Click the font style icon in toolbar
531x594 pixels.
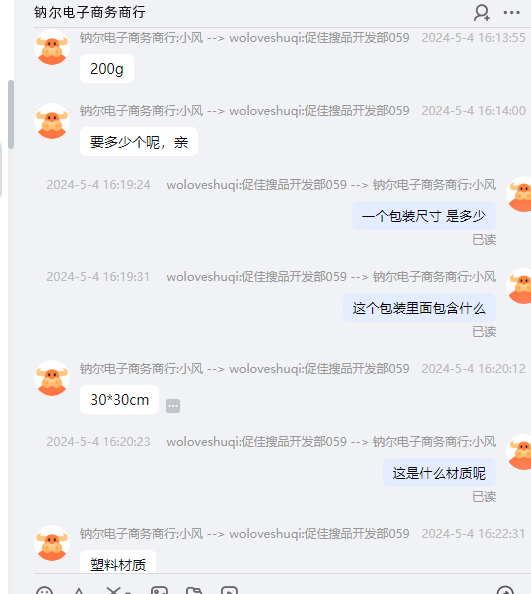point(79,591)
